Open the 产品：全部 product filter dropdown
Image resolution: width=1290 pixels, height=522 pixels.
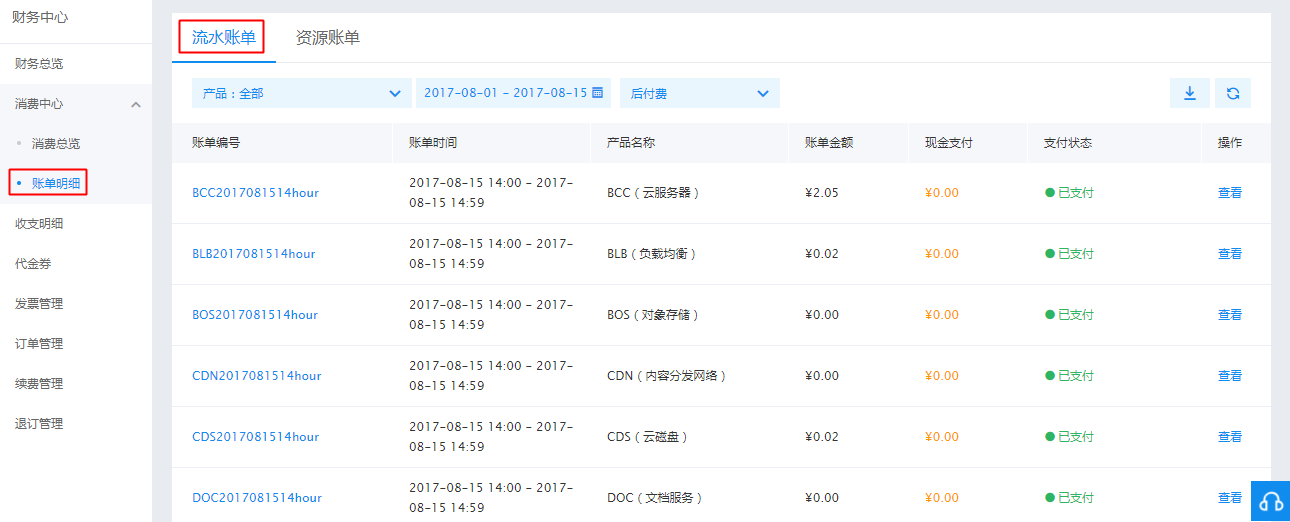(x=301, y=93)
